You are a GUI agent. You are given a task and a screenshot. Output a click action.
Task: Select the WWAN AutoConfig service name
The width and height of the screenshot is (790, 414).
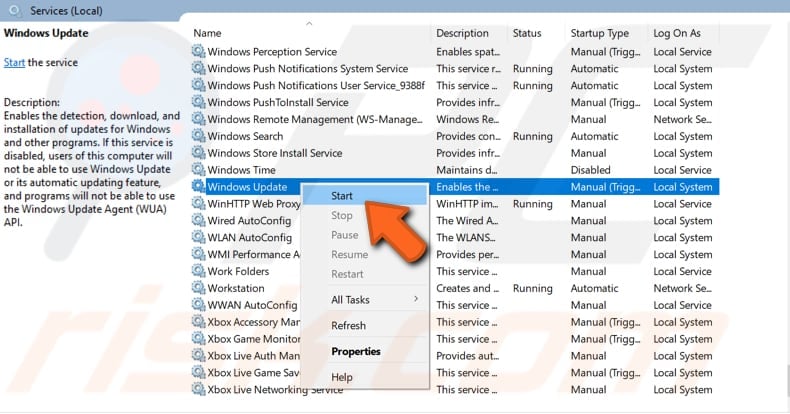[252, 305]
